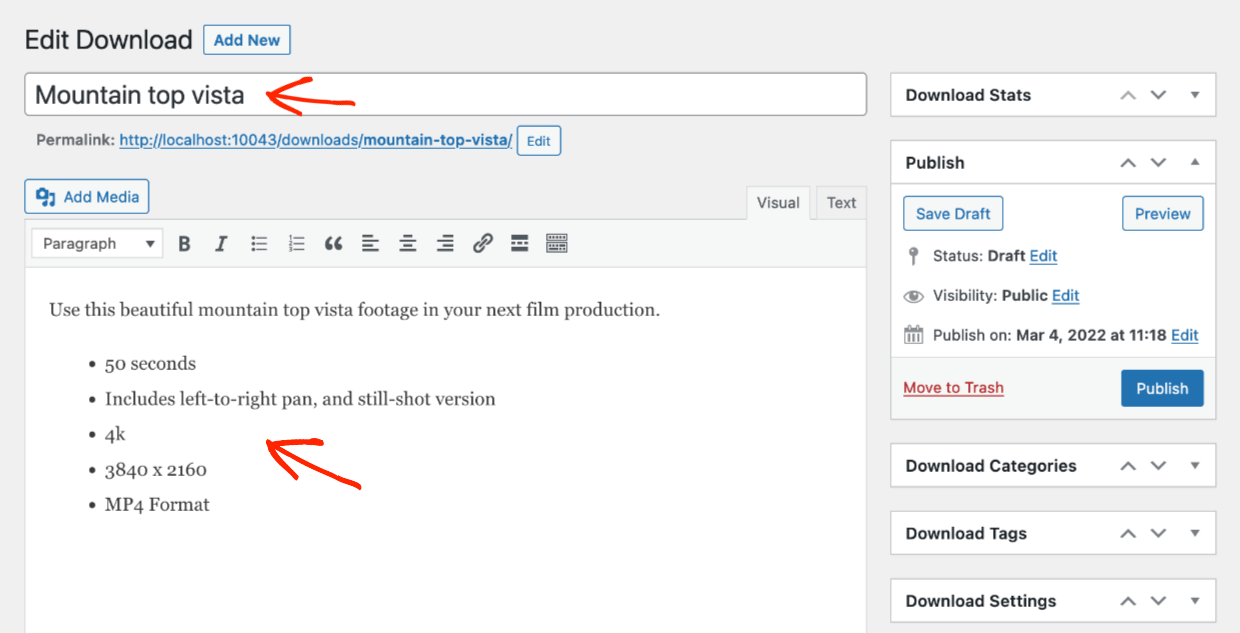Right align the text

click(x=444, y=243)
